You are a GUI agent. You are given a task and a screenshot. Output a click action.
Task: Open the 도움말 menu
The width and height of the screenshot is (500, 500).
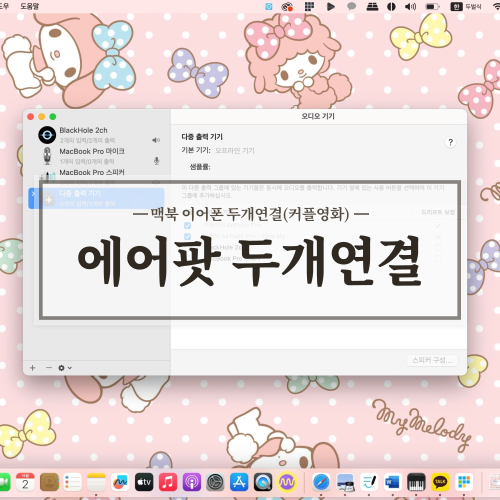pos(30,6)
